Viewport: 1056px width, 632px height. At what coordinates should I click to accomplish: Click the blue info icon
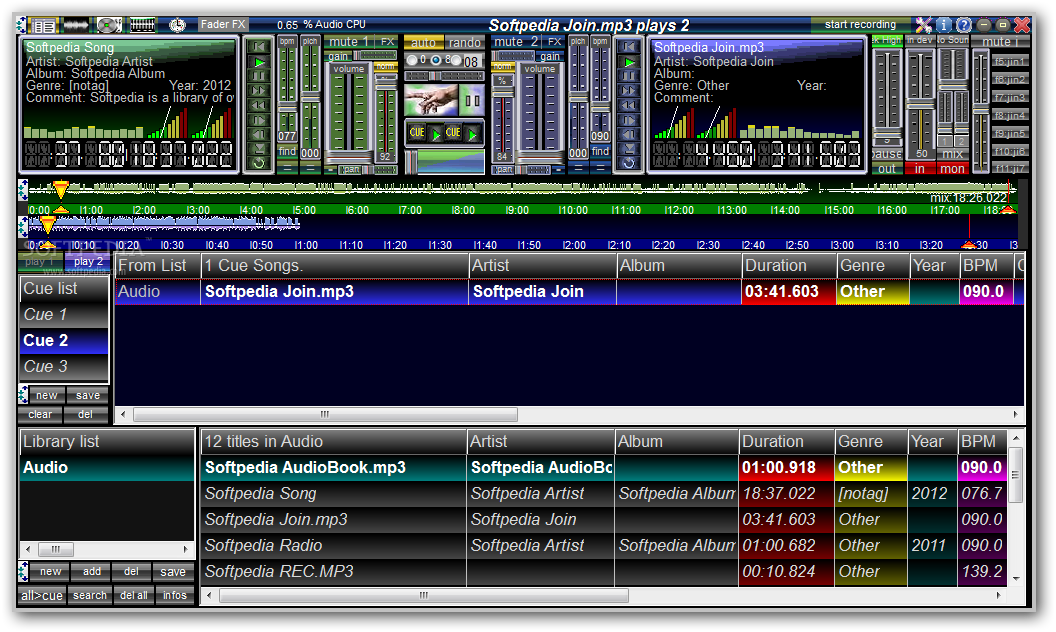[944, 25]
